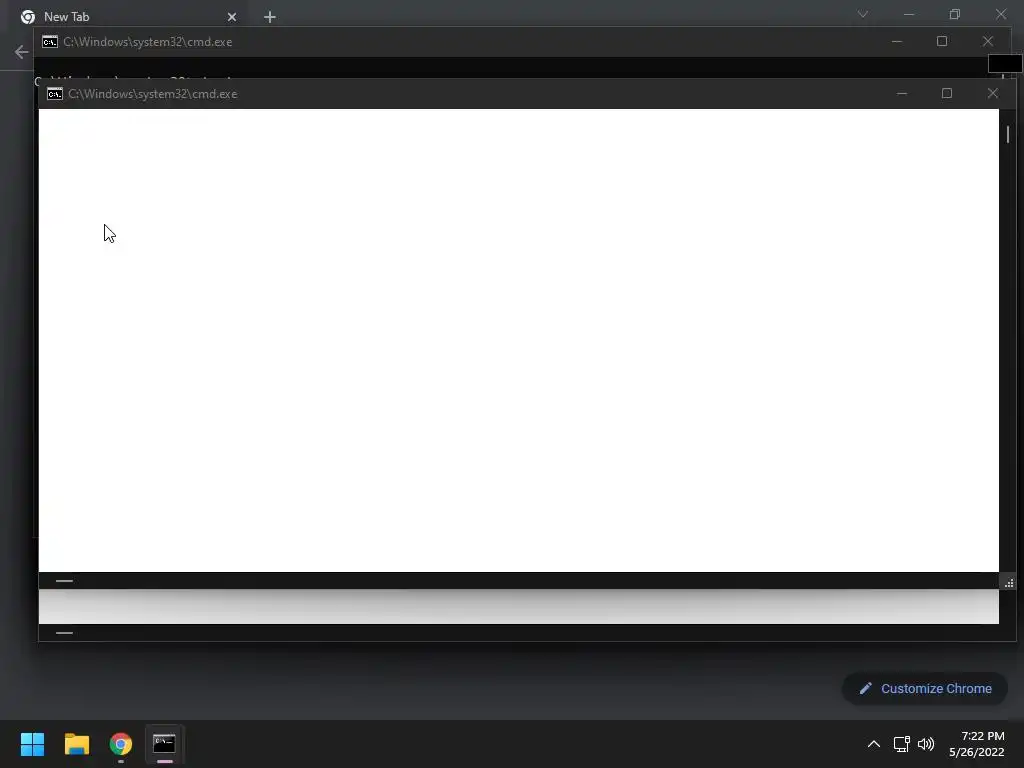The image size is (1024, 768).
Task: Click the front cmd.exe resize grip
Action: [x=1009, y=583]
